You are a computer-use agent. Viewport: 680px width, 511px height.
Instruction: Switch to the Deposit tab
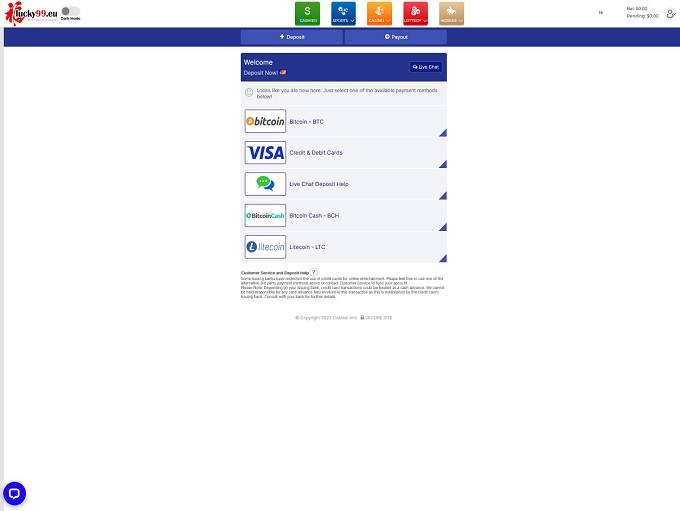coord(292,37)
